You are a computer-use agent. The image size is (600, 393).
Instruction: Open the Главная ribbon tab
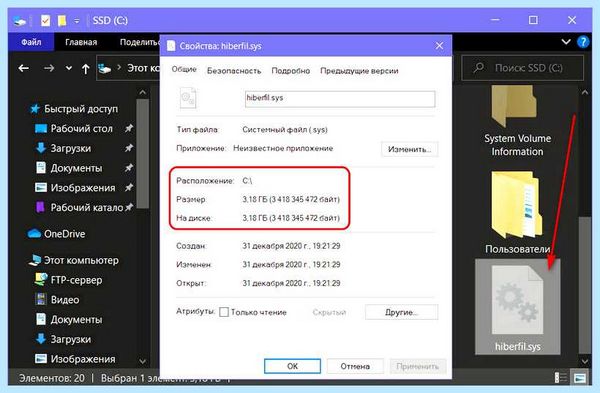pos(81,42)
